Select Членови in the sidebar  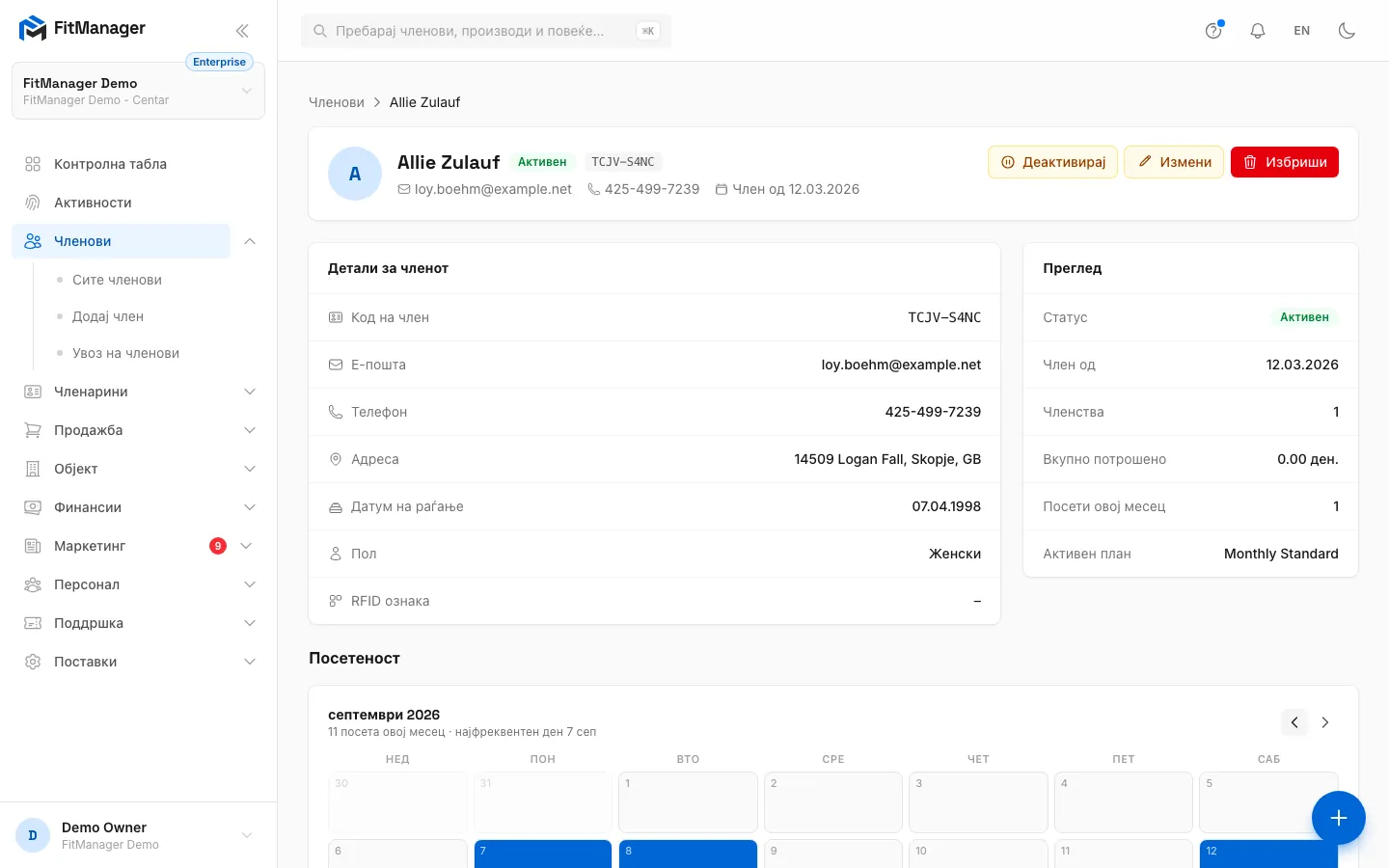click(122, 241)
